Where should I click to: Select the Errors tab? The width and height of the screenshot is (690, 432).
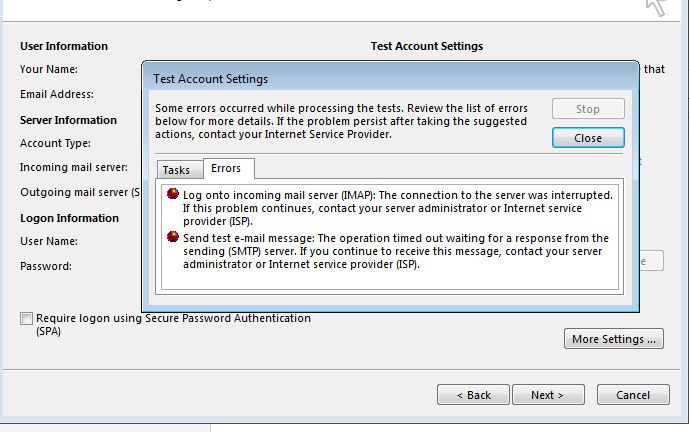click(x=226, y=168)
